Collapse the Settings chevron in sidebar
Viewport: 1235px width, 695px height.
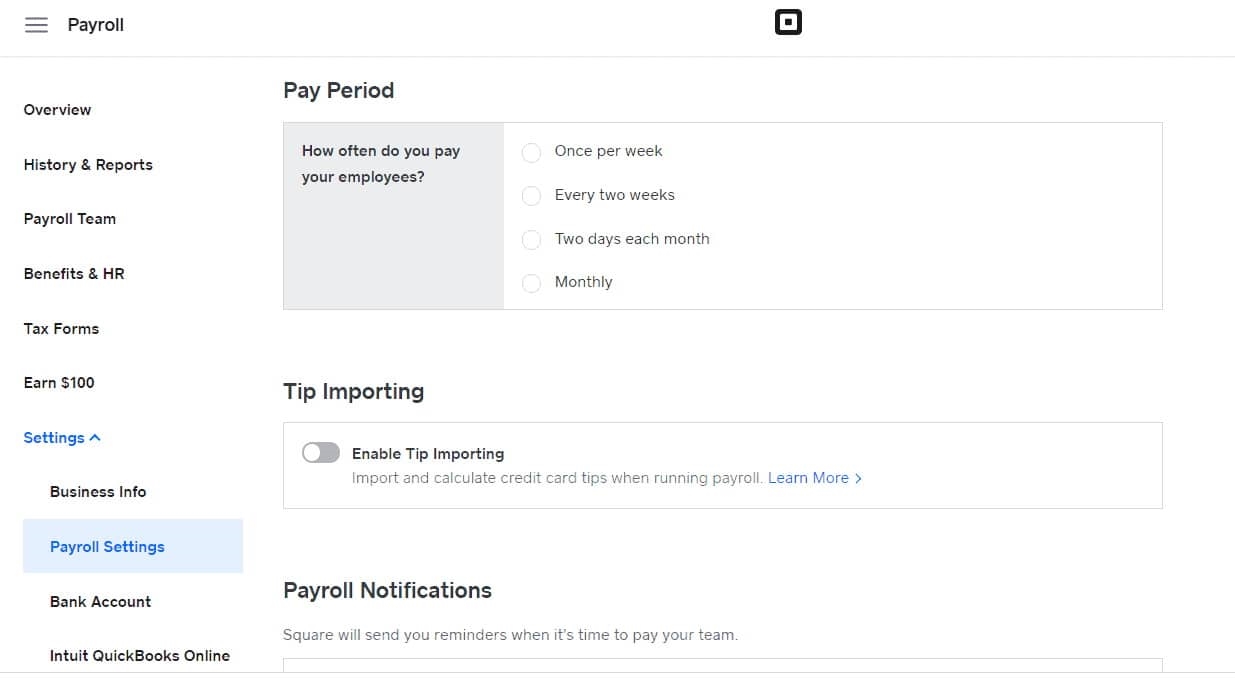(x=95, y=438)
